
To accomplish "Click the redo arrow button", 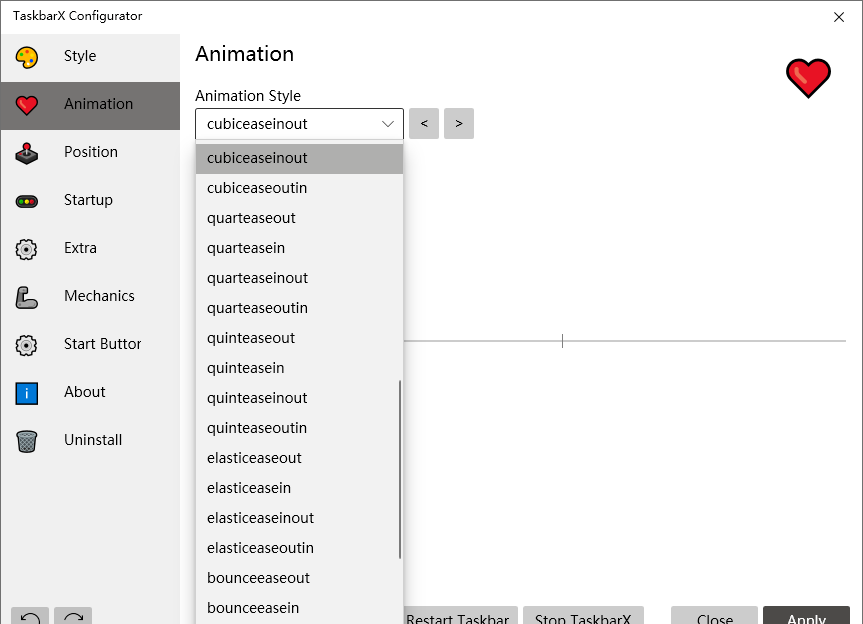I will (x=73, y=616).
